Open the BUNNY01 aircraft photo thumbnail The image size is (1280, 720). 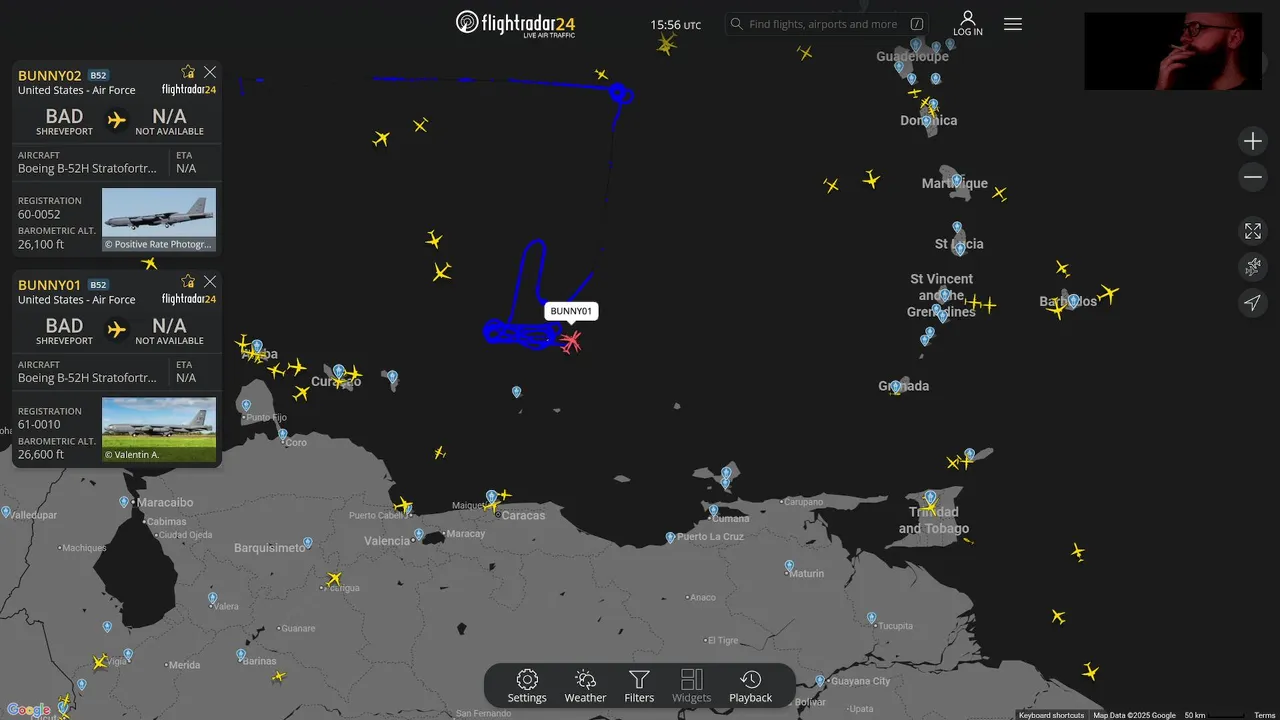click(159, 430)
